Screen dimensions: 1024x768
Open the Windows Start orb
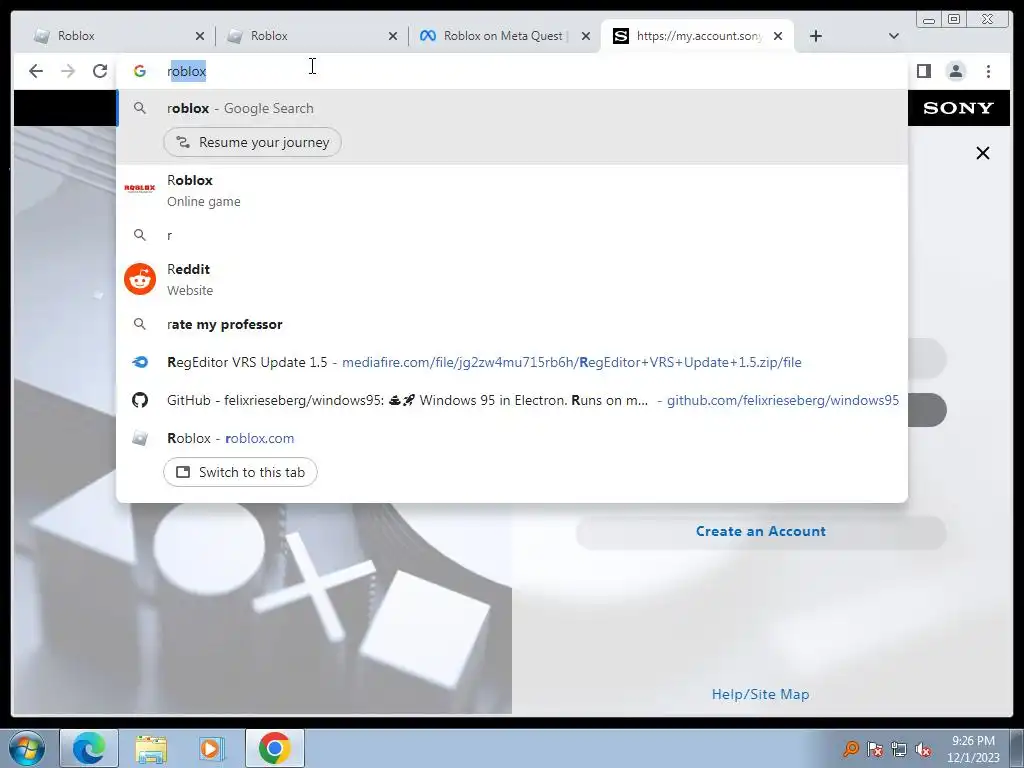click(x=27, y=748)
